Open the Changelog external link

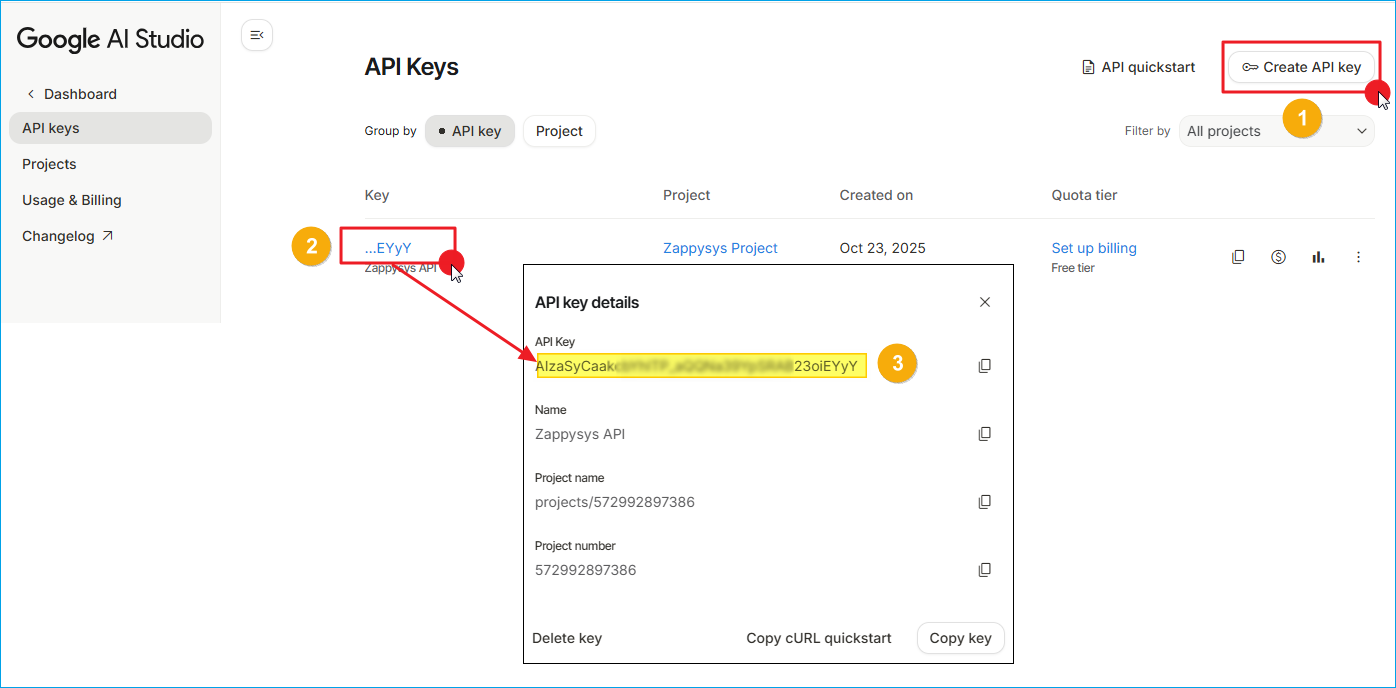click(x=68, y=236)
